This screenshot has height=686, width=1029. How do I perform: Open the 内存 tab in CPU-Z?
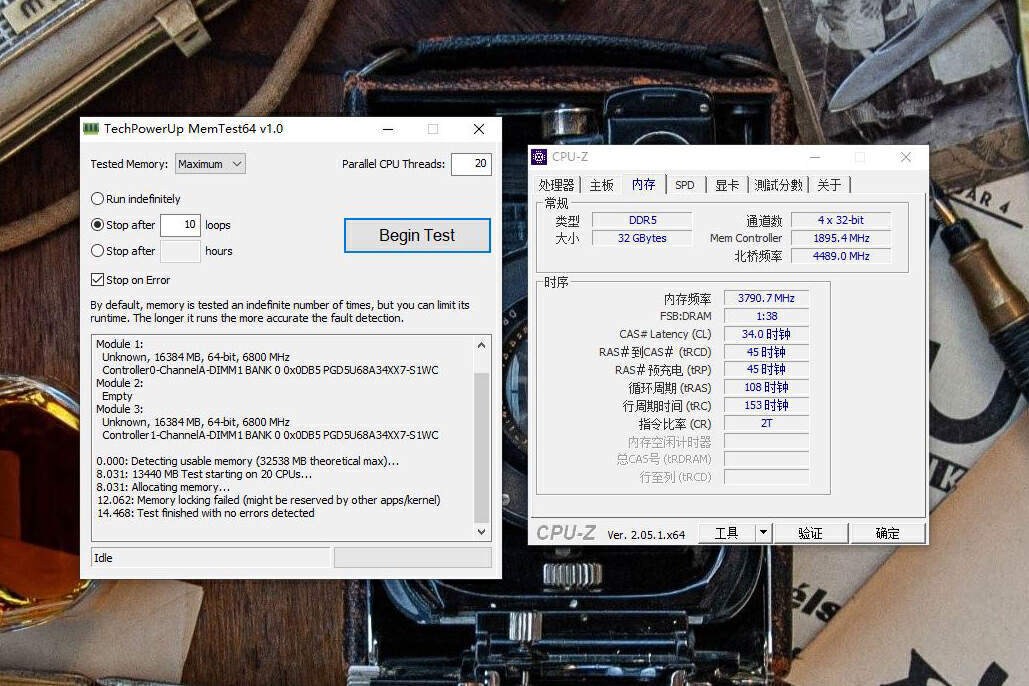(643, 184)
